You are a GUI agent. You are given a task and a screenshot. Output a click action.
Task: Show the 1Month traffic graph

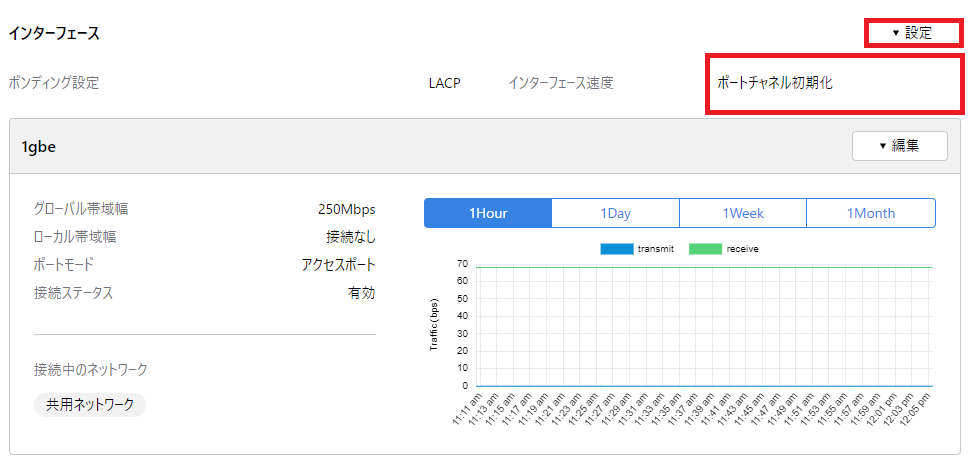point(870,213)
